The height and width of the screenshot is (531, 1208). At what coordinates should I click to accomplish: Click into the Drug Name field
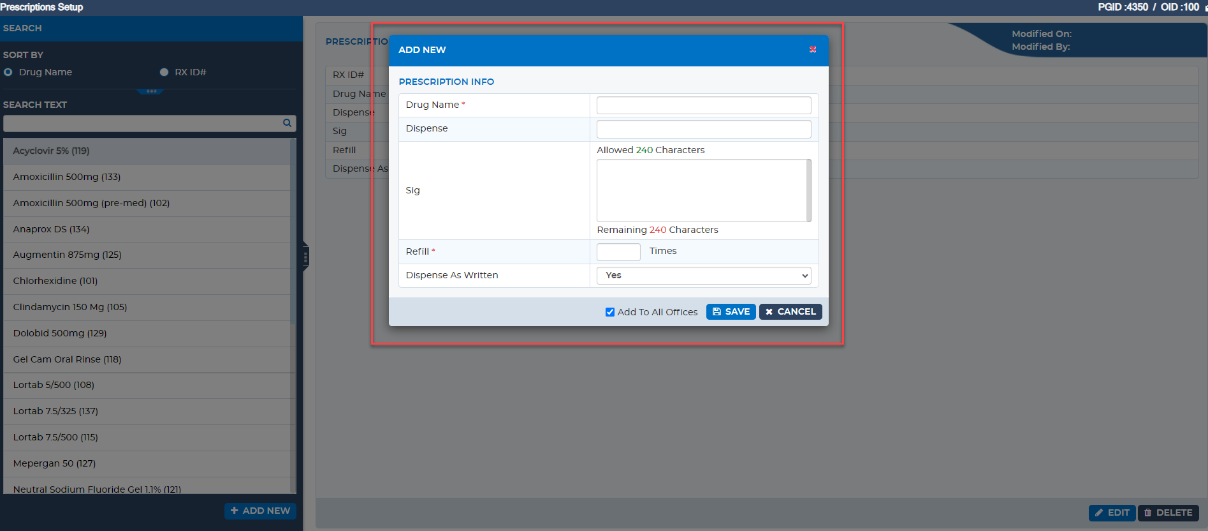(x=704, y=105)
